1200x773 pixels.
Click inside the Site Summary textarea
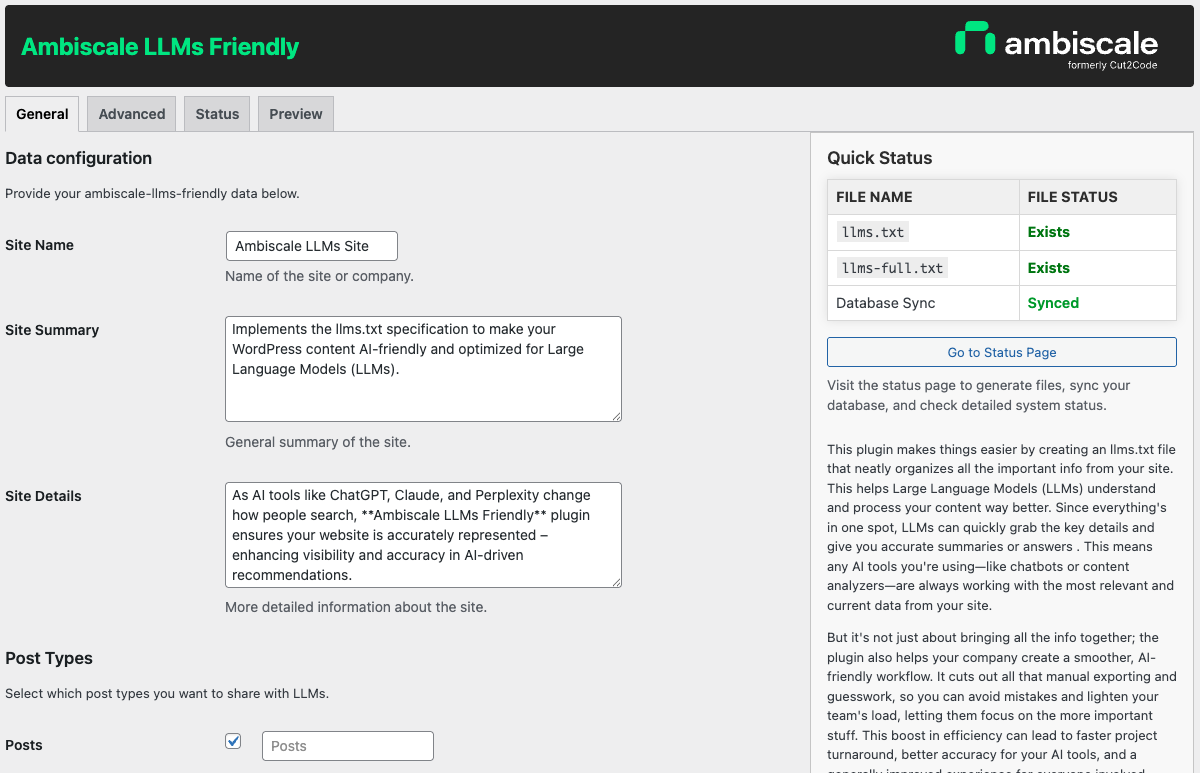(423, 369)
